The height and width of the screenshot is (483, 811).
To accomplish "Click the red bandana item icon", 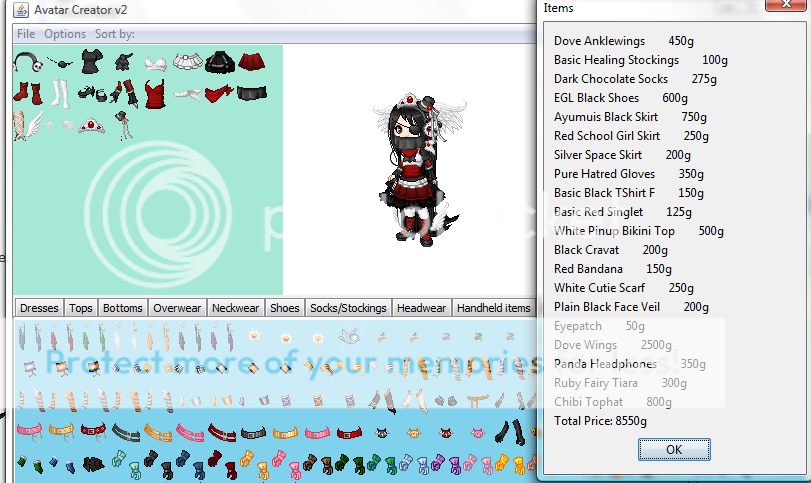I will (220, 94).
